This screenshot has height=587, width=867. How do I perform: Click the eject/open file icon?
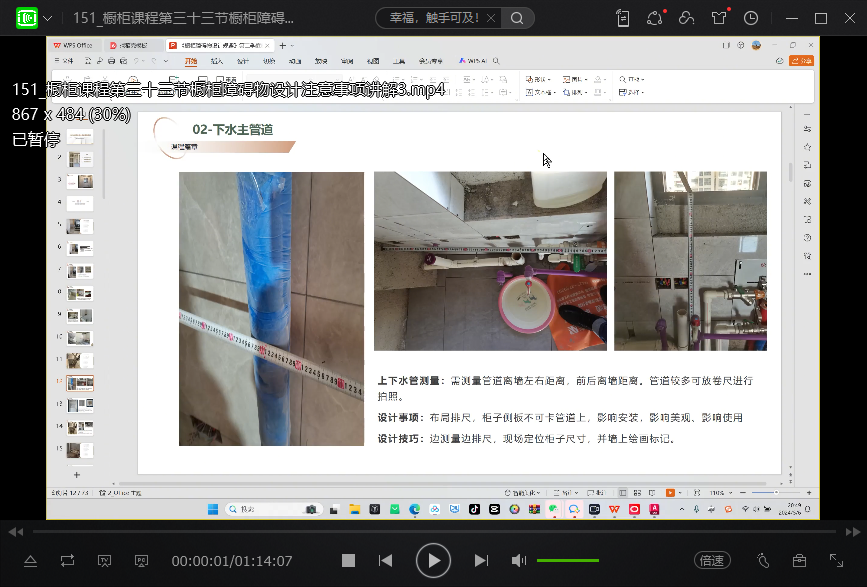[x=30, y=561]
